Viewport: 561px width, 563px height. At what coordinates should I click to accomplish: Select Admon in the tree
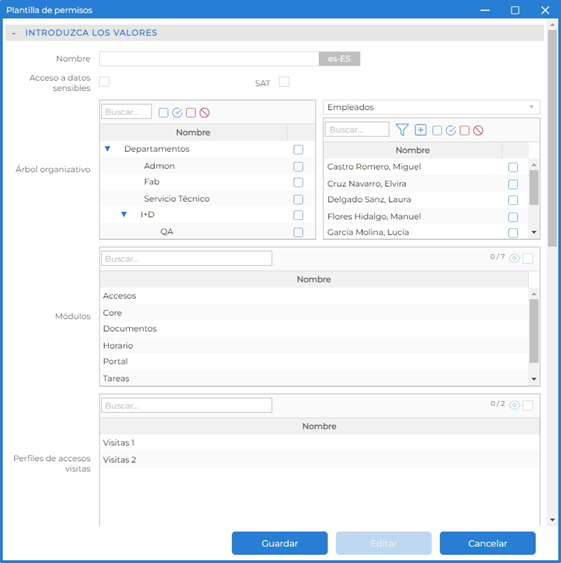[x=159, y=166]
